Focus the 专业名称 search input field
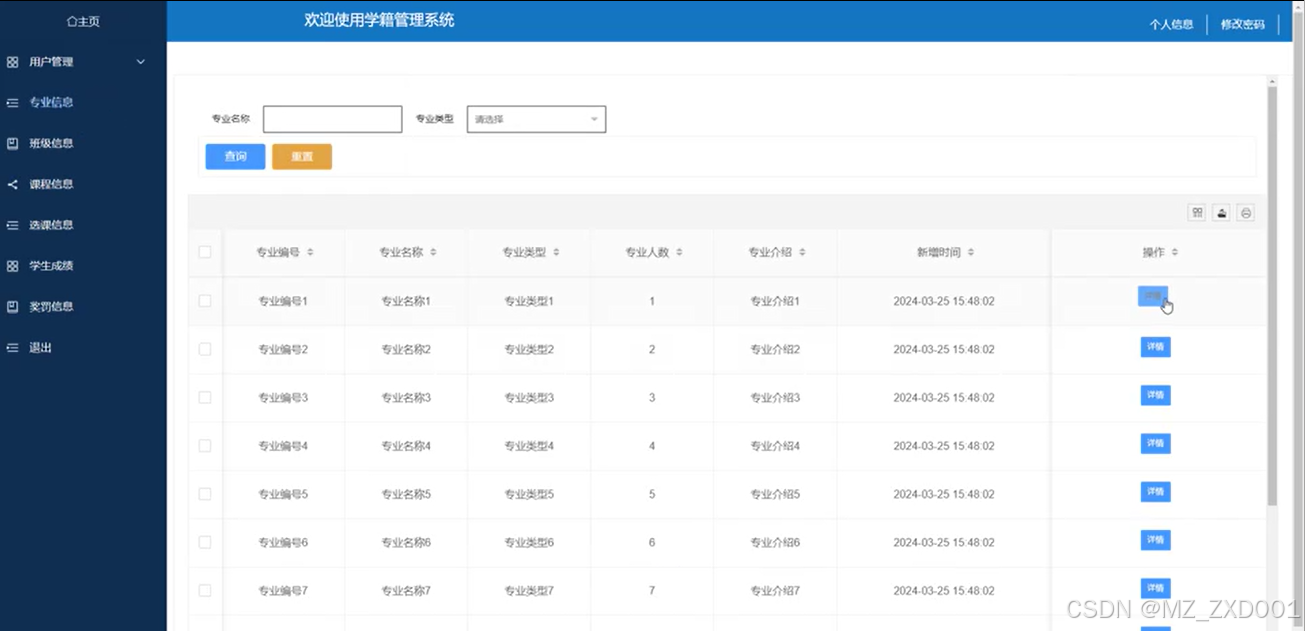The height and width of the screenshot is (631, 1305). coord(333,119)
